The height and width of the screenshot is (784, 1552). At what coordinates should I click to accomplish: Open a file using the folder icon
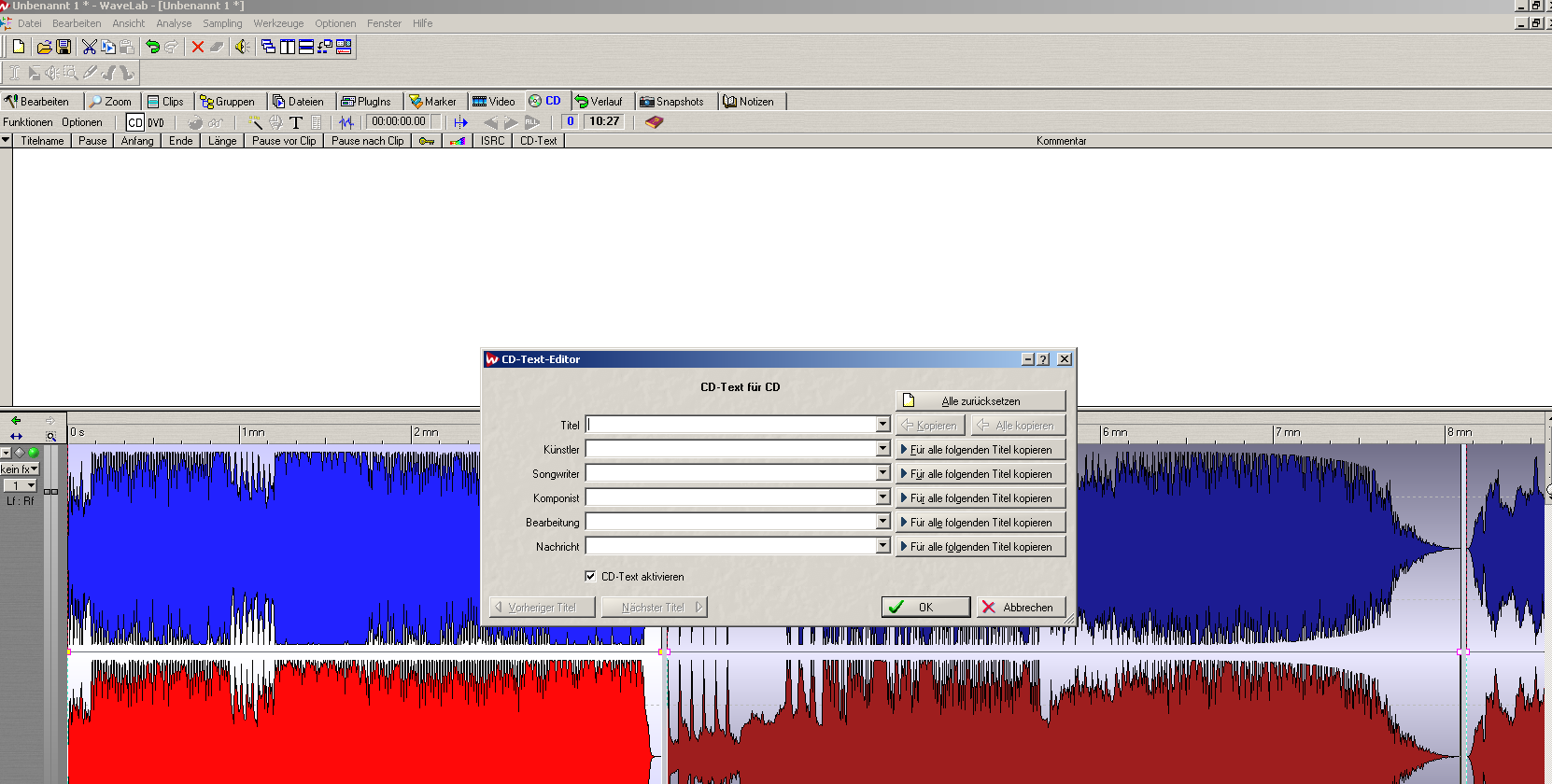(x=44, y=47)
